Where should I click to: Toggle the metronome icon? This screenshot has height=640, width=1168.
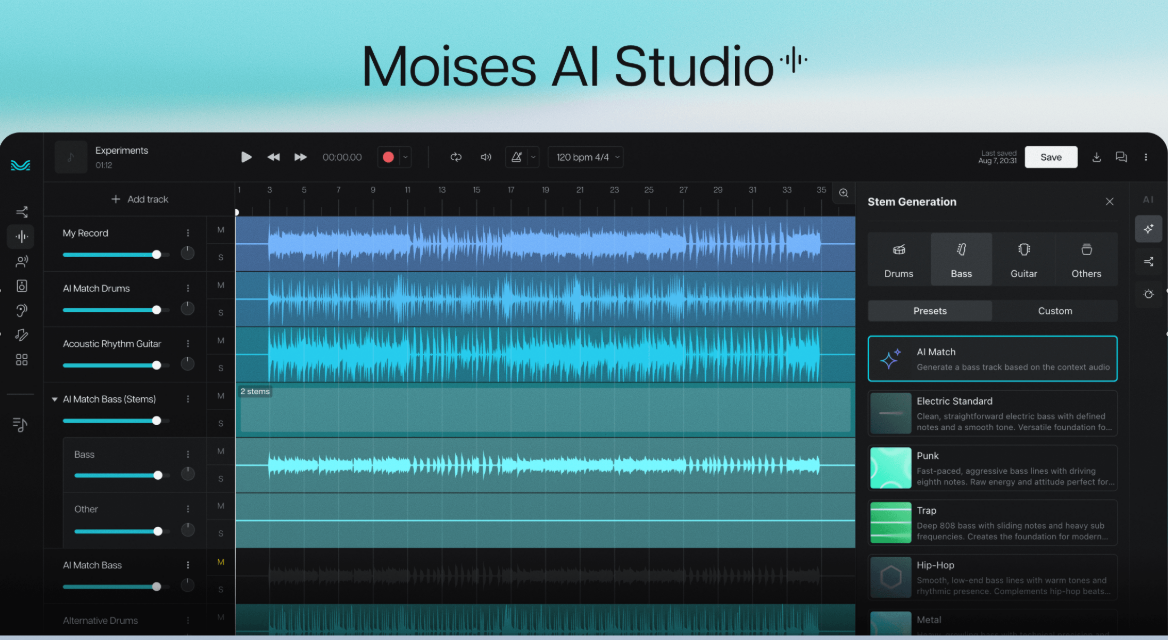coord(516,157)
